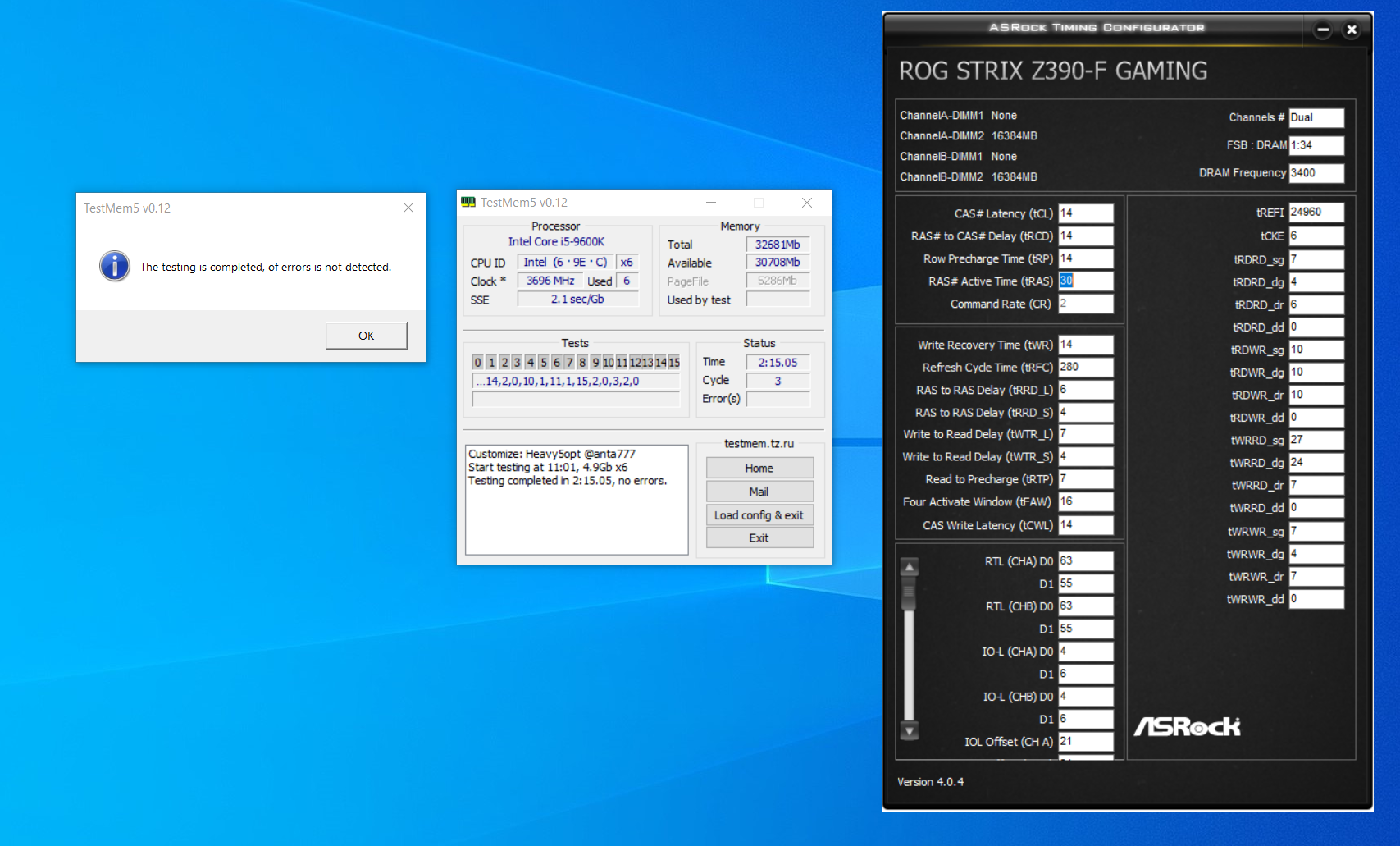Focus the RAS# Active Time (tRAS) field
Image resolution: width=1400 pixels, height=846 pixels.
[1086, 281]
